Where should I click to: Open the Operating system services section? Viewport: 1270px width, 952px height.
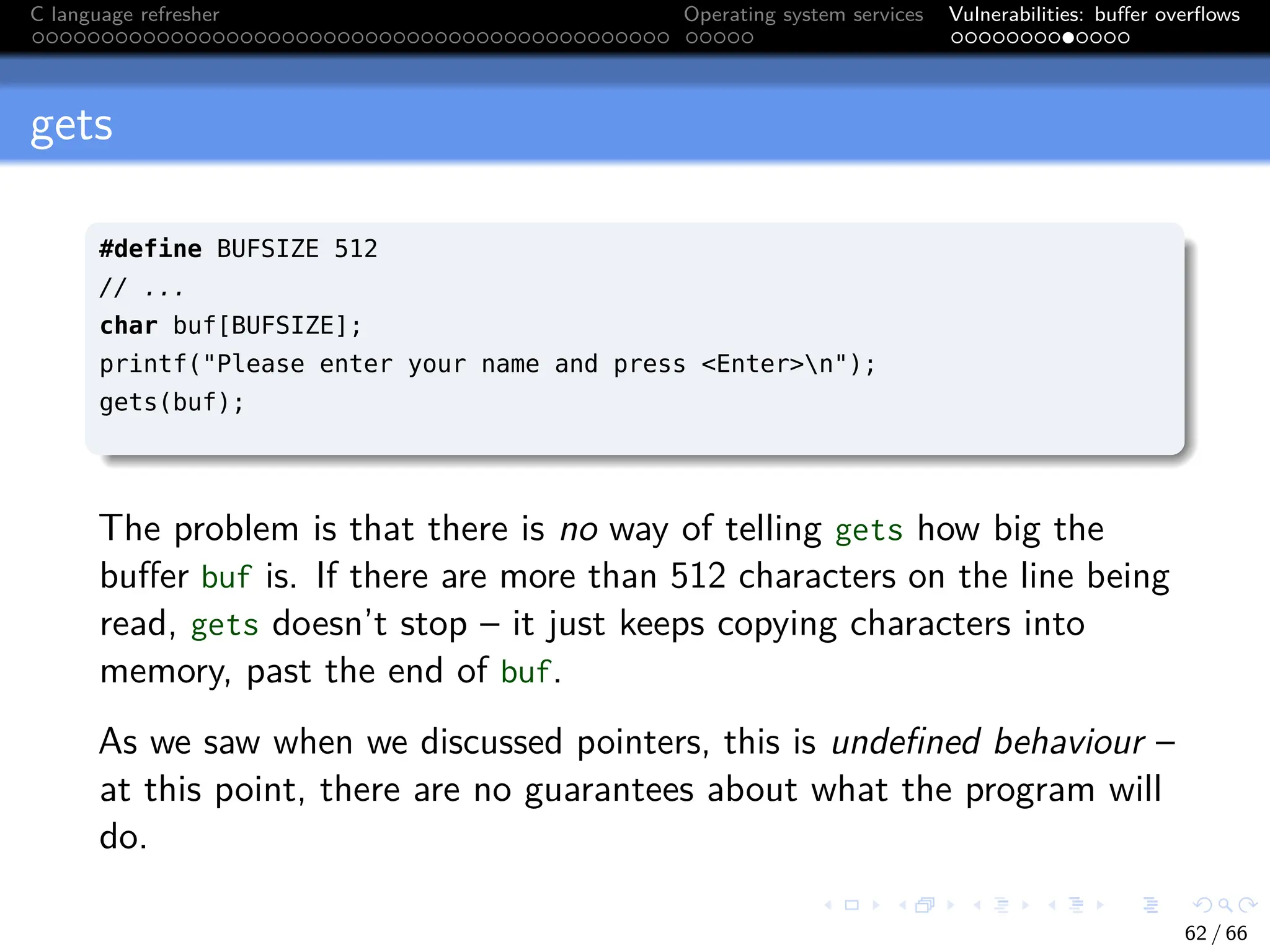tap(804, 14)
